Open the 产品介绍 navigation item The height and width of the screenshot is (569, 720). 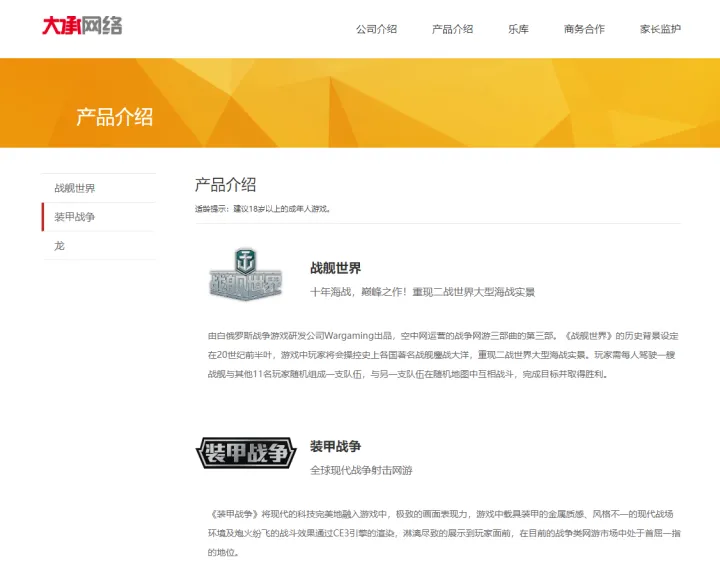(452, 29)
